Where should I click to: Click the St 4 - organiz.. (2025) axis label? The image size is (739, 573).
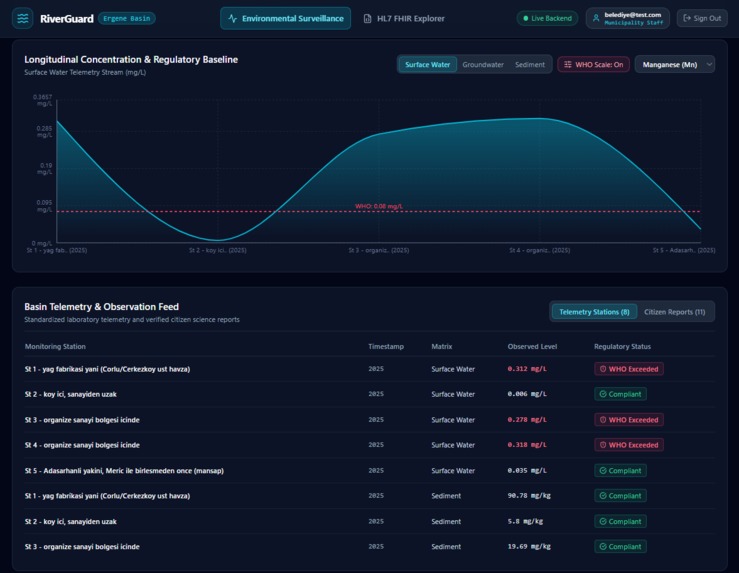pos(540,250)
